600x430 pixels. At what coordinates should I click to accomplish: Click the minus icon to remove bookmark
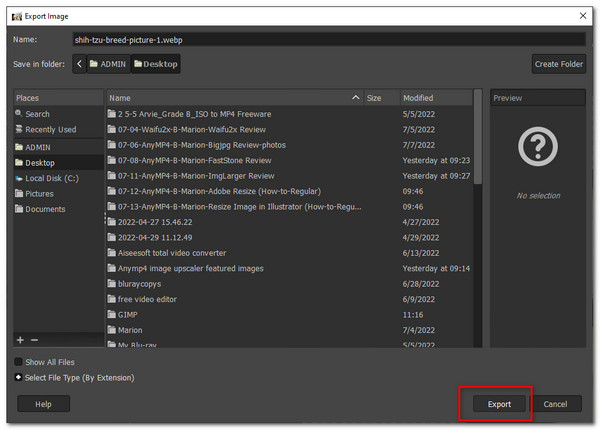(x=34, y=341)
